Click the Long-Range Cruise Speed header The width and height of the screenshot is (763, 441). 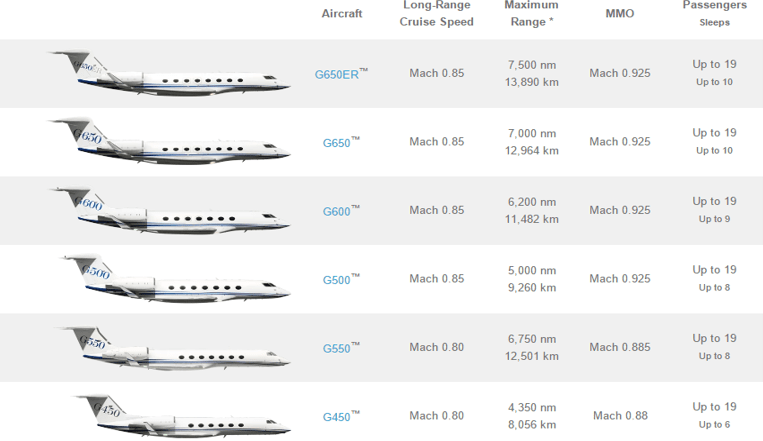(x=436, y=13)
